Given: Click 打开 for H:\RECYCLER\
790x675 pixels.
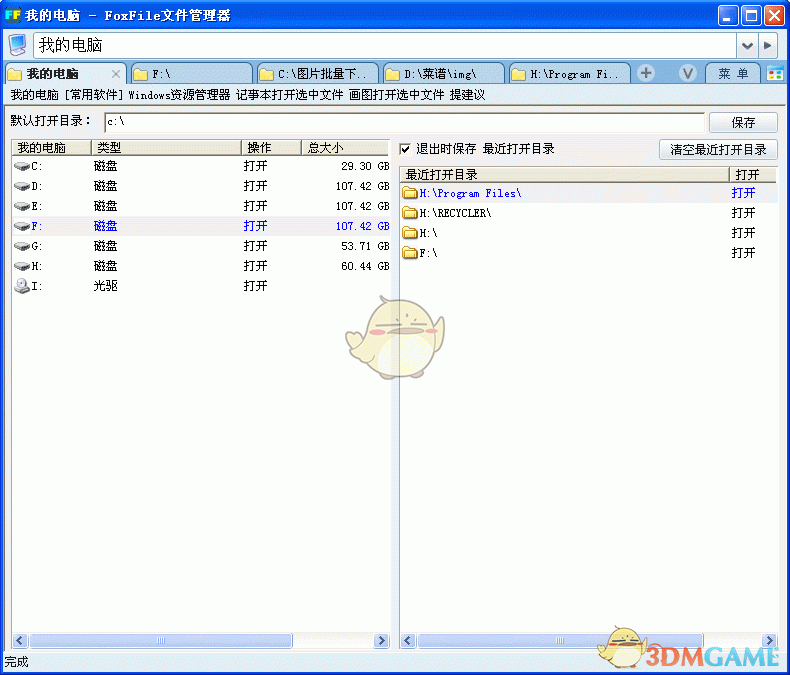Looking at the screenshot, I should pos(743,213).
